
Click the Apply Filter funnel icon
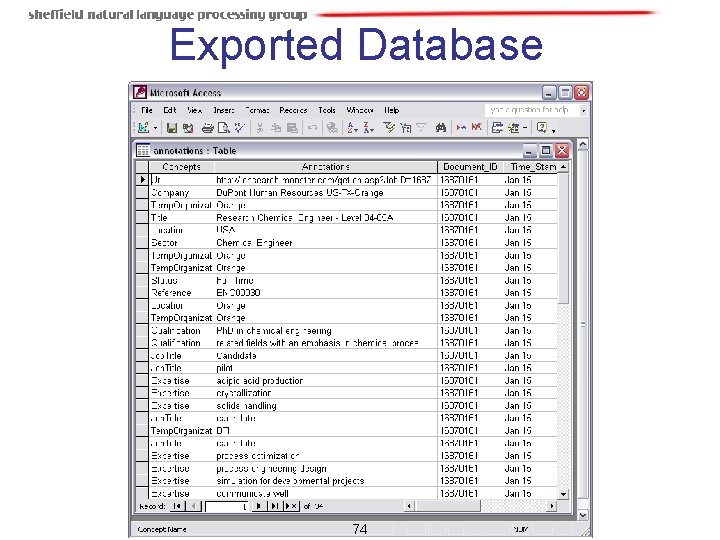tap(421, 128)
